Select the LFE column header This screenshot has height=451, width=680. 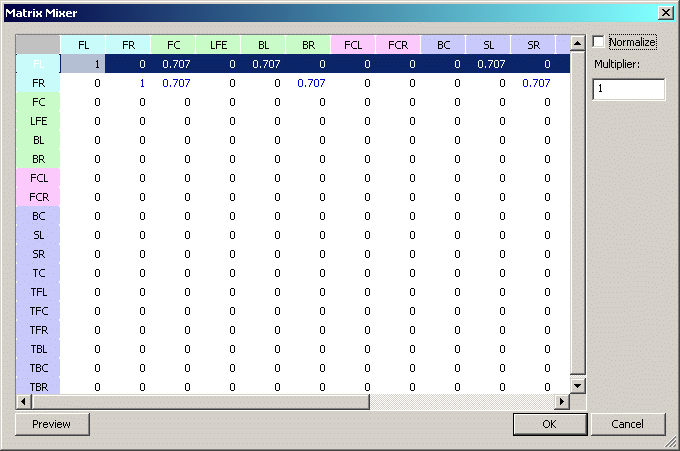coord(218,45)
